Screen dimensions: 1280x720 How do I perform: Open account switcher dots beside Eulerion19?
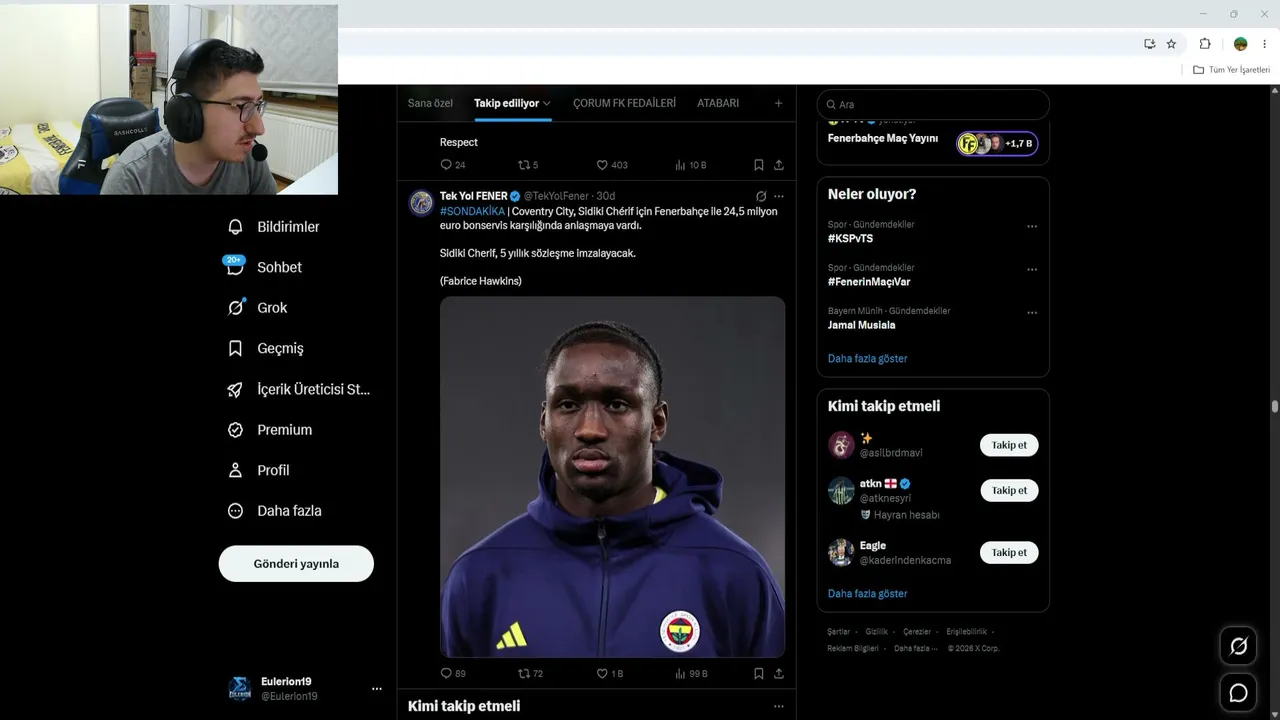[377, 689]
